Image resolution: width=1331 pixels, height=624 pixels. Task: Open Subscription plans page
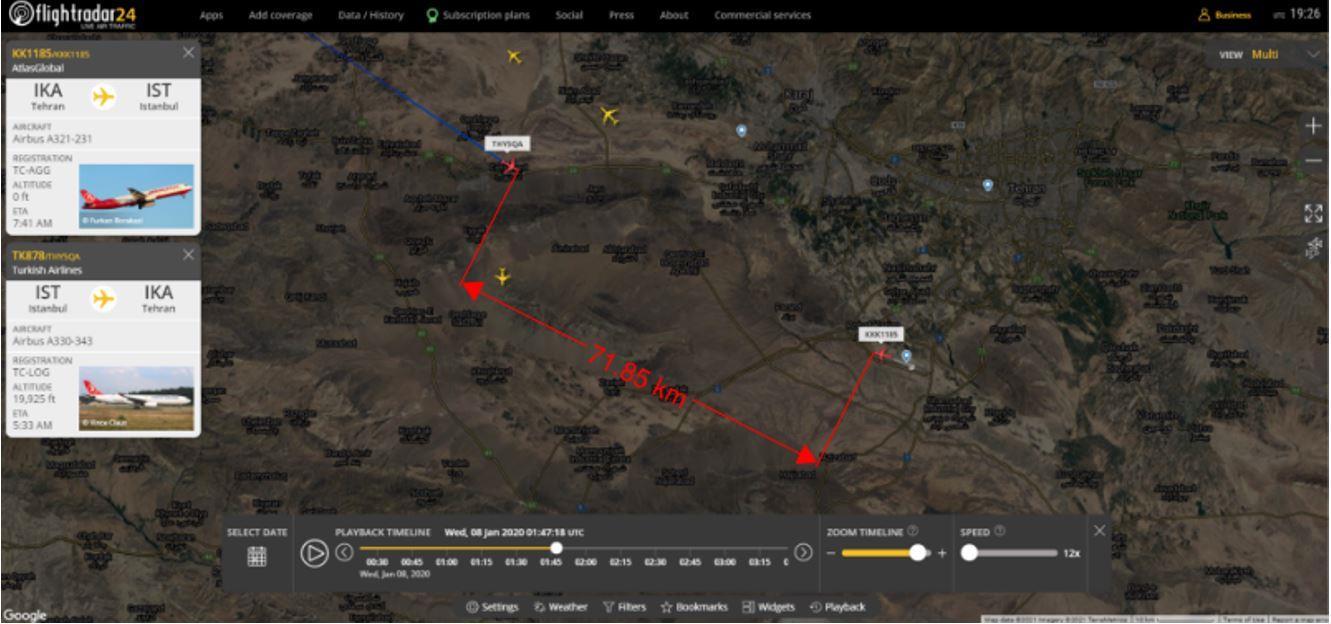478,15
